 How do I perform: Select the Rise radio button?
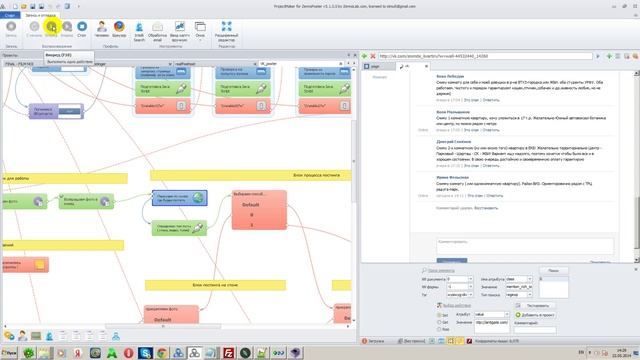(440, 329)
